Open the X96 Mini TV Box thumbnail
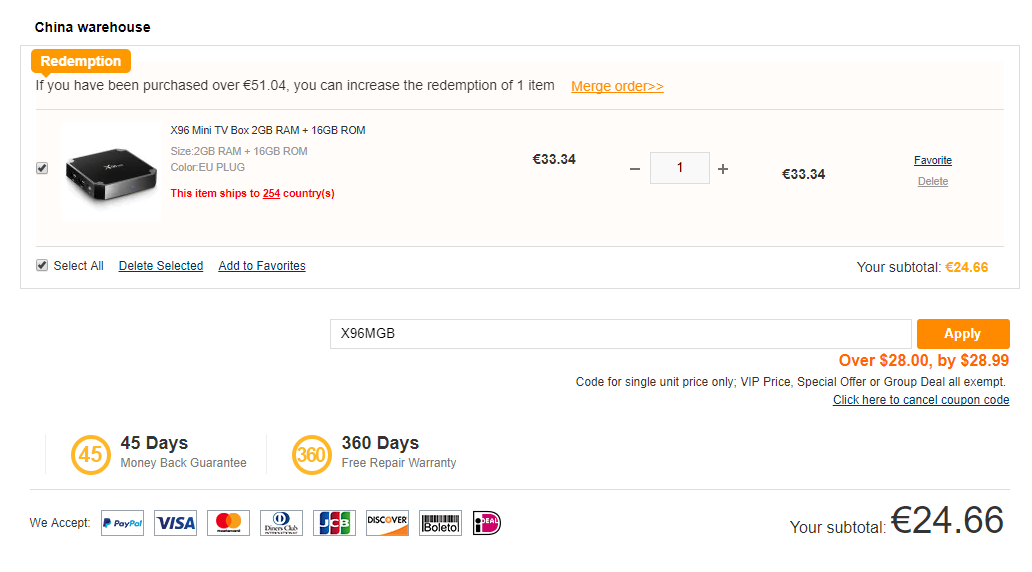The width and height of the screenshot is (1032, 572). coord(111,172)
